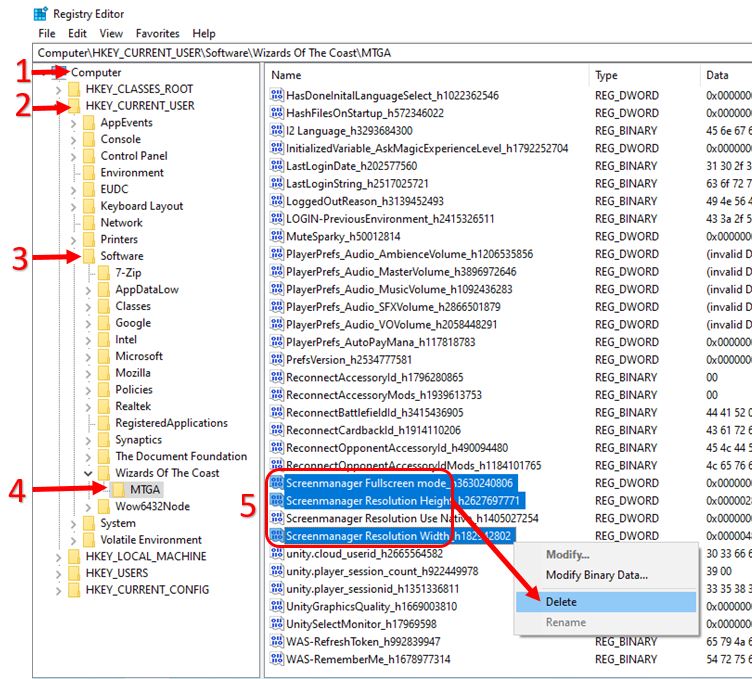This screenshot has height=679, width=752.
Task: Choose Delete in the context menu
Action: pos(606,602)
